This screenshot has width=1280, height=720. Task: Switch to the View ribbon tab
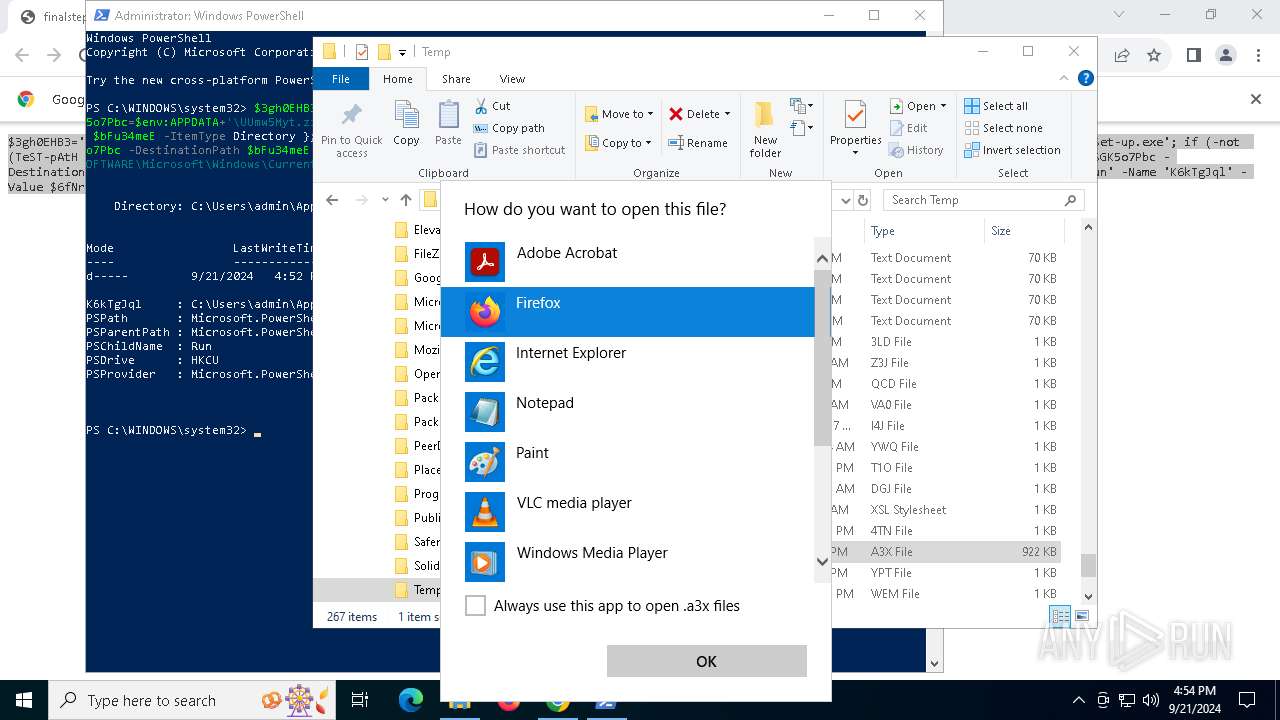click(512, 79)
